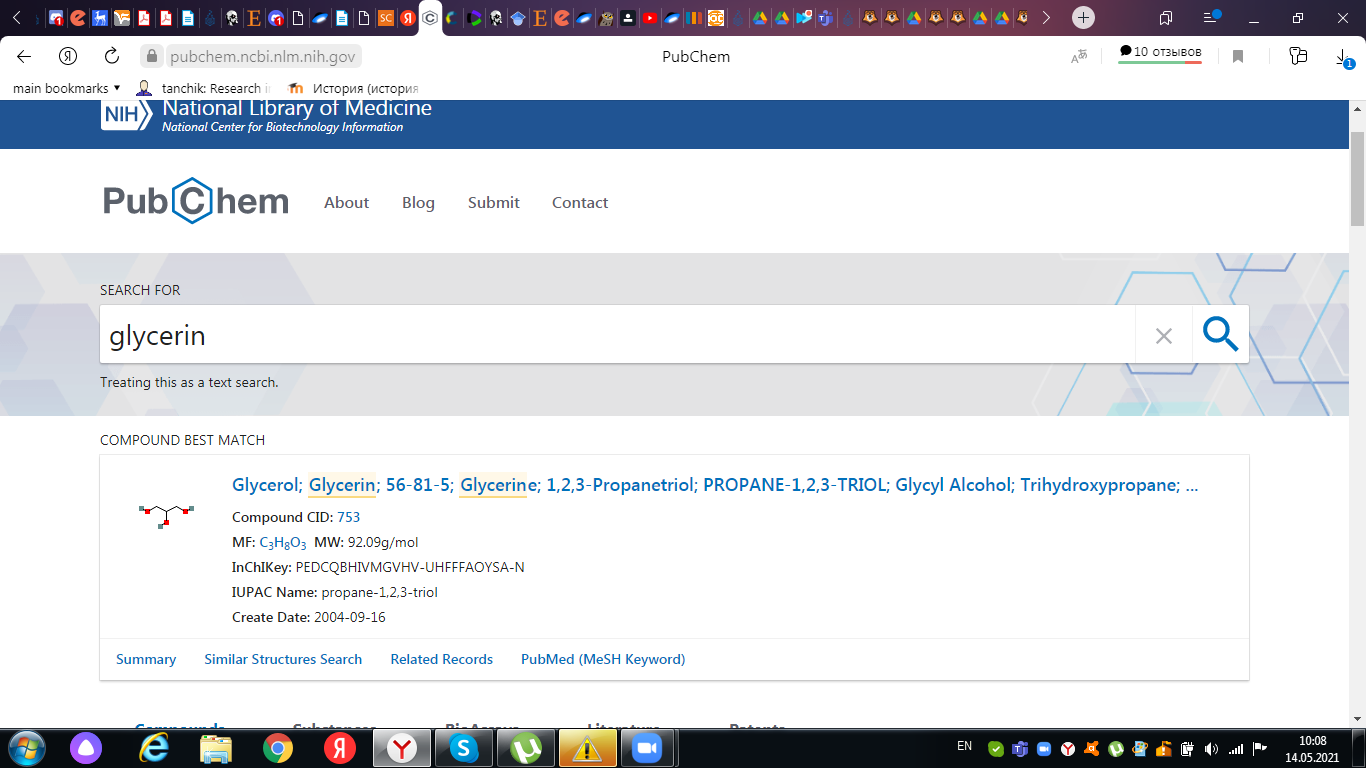Open the tanchik: Research bookmark
This screenshot has height=768, width=1366.
coord(203,88)
